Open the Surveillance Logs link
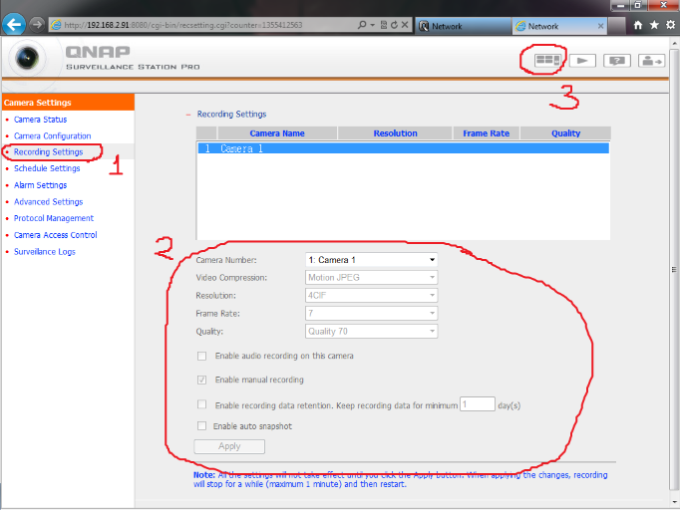680x511 pixels. click(44, 252)
